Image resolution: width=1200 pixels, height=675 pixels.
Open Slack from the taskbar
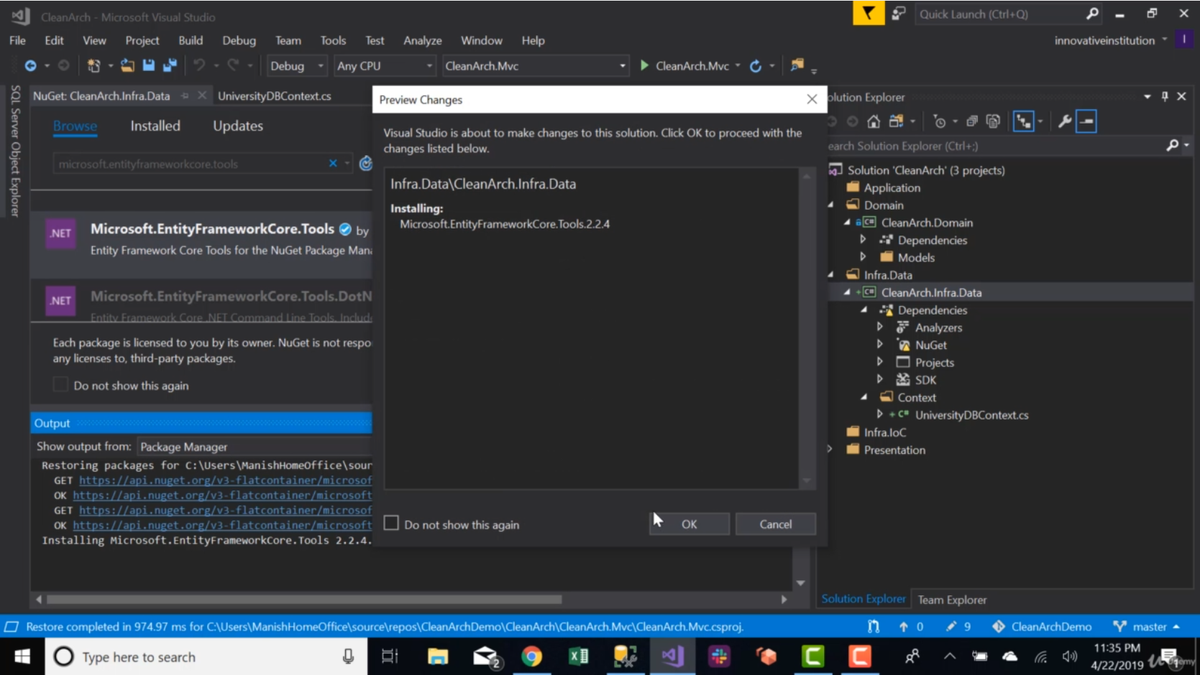719,657
